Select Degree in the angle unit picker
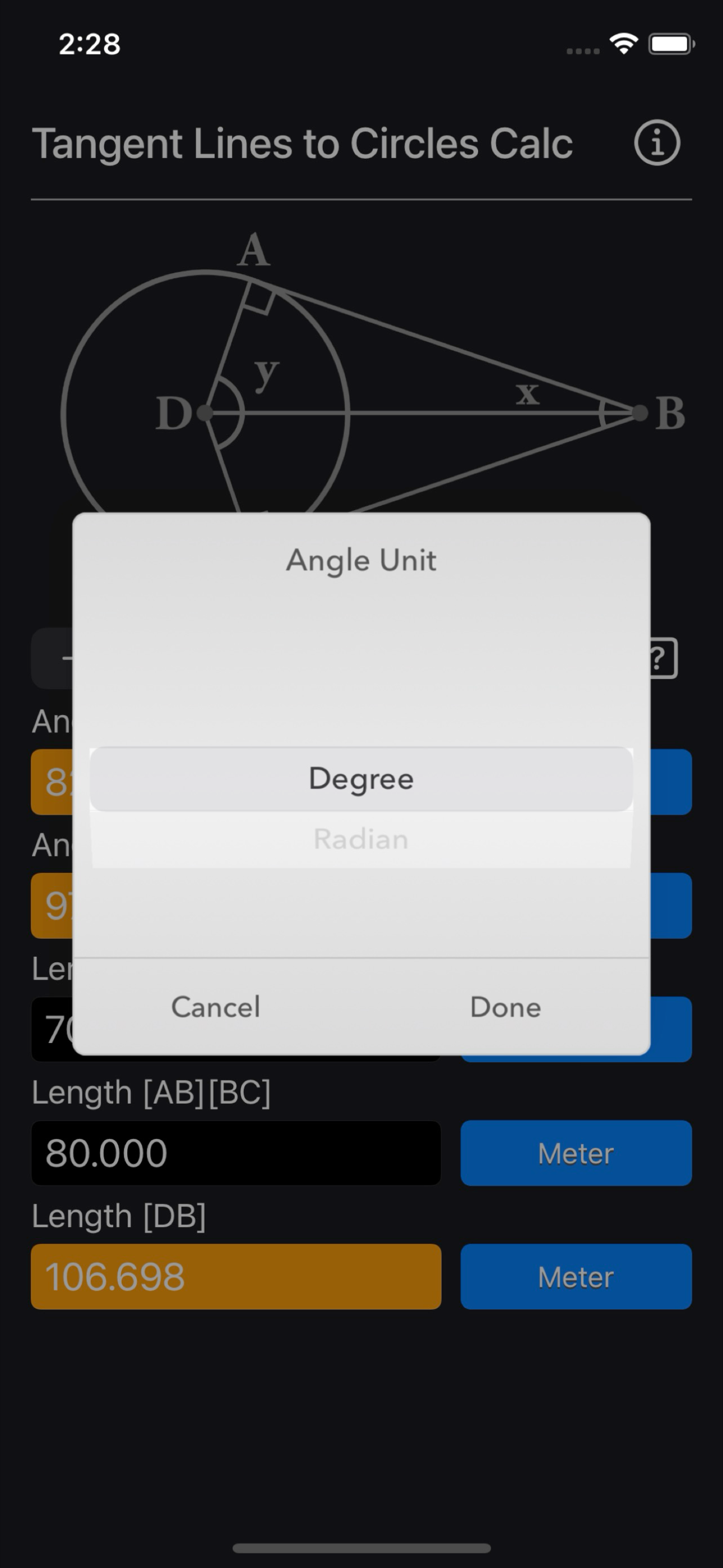The image size is (723, 1568). [361, 779]
